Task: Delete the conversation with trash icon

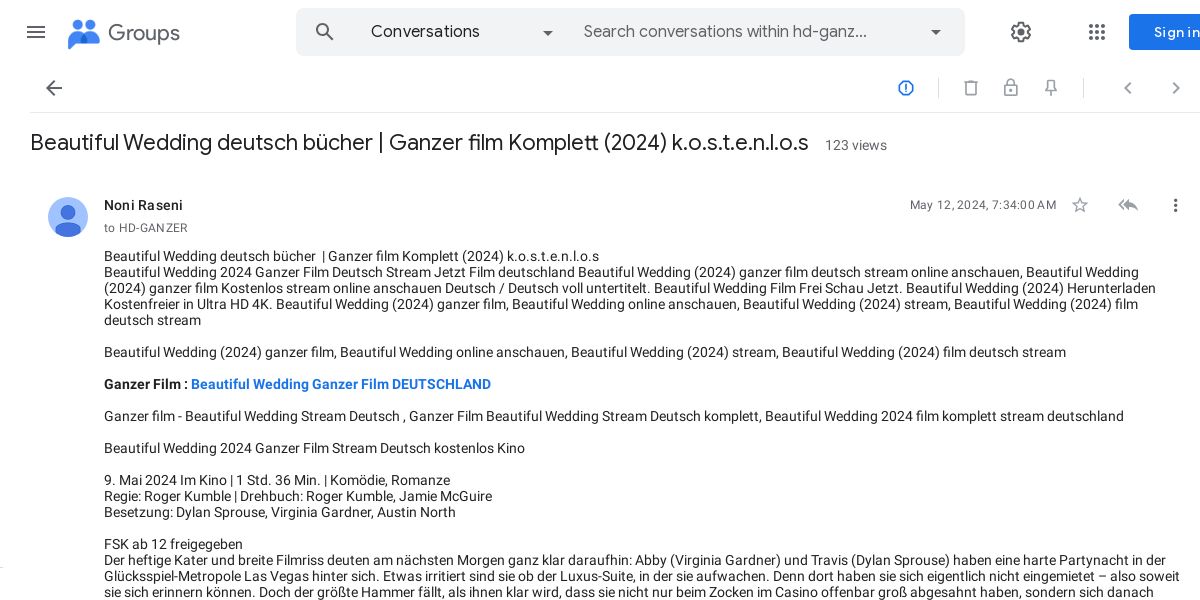Action: (971, 88)
